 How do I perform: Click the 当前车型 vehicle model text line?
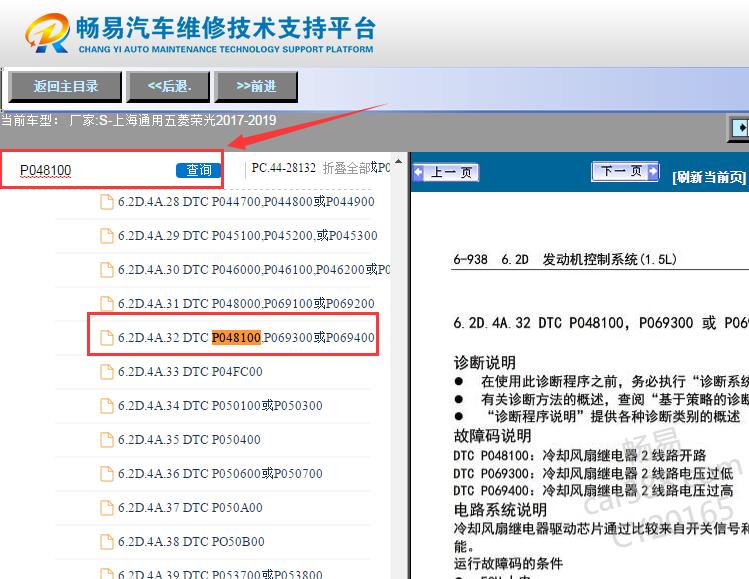(139, 120)
